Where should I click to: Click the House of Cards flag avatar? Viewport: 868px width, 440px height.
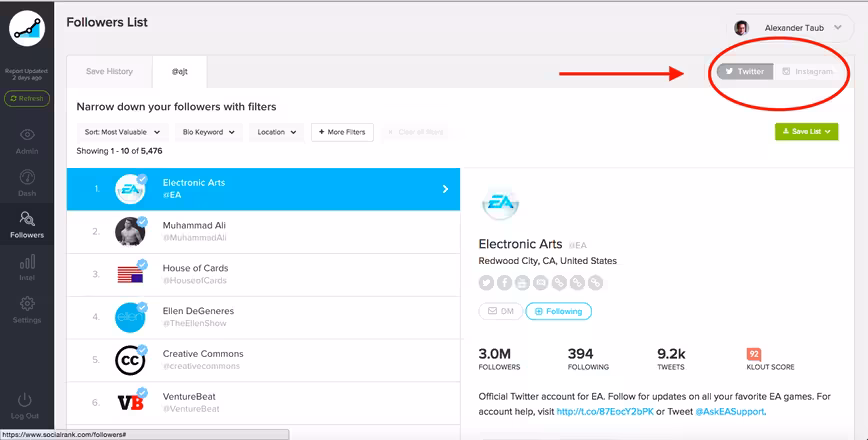[x=130, y=275]
